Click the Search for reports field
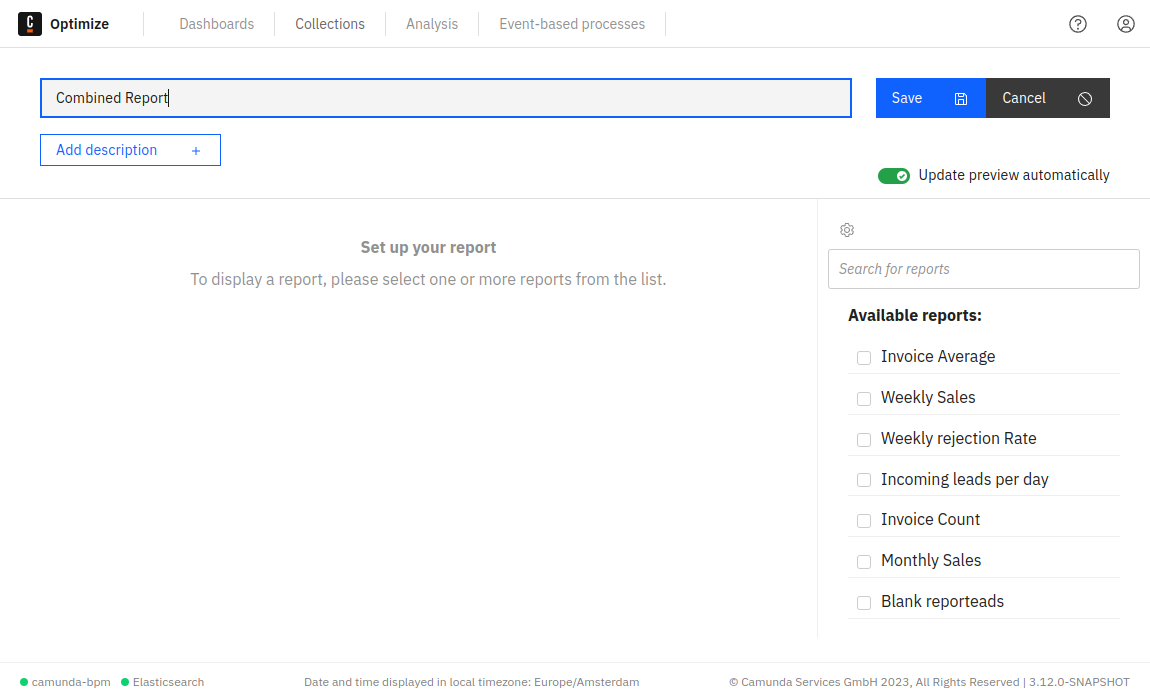1150x700 pixels. 983,268
